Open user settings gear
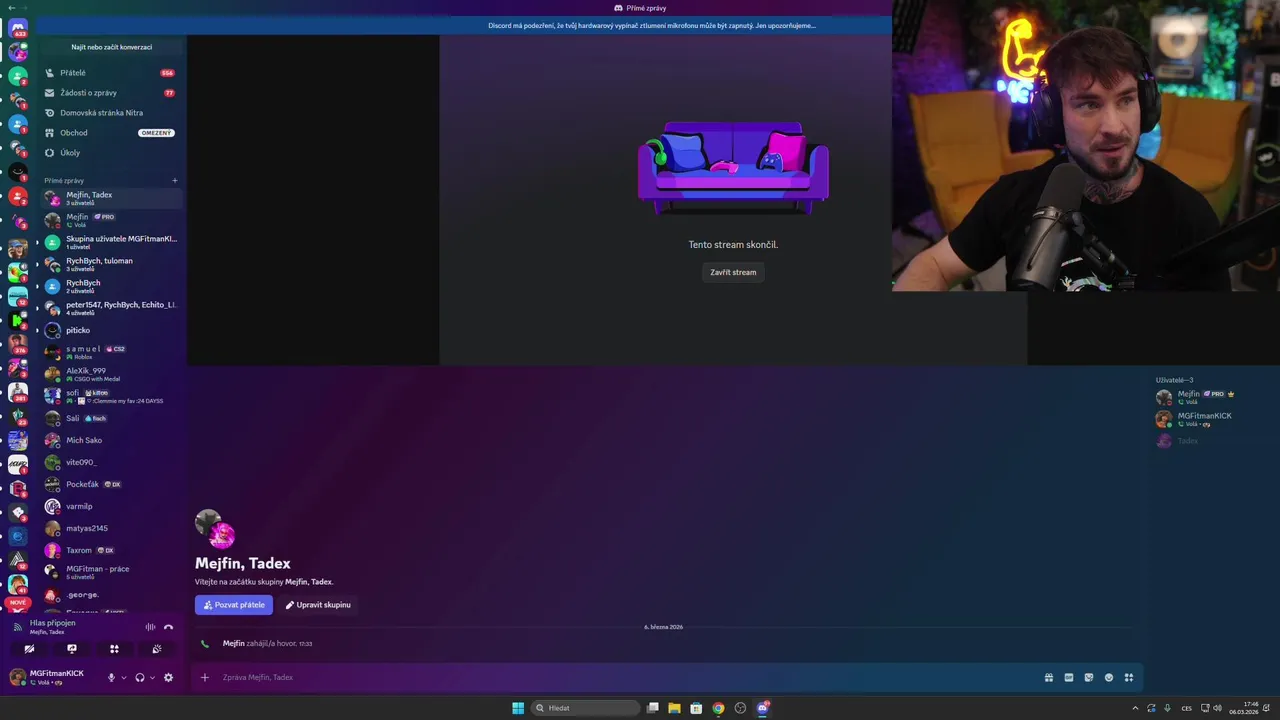The width and height of the screenshot is (1280, 720). (168, 677)
